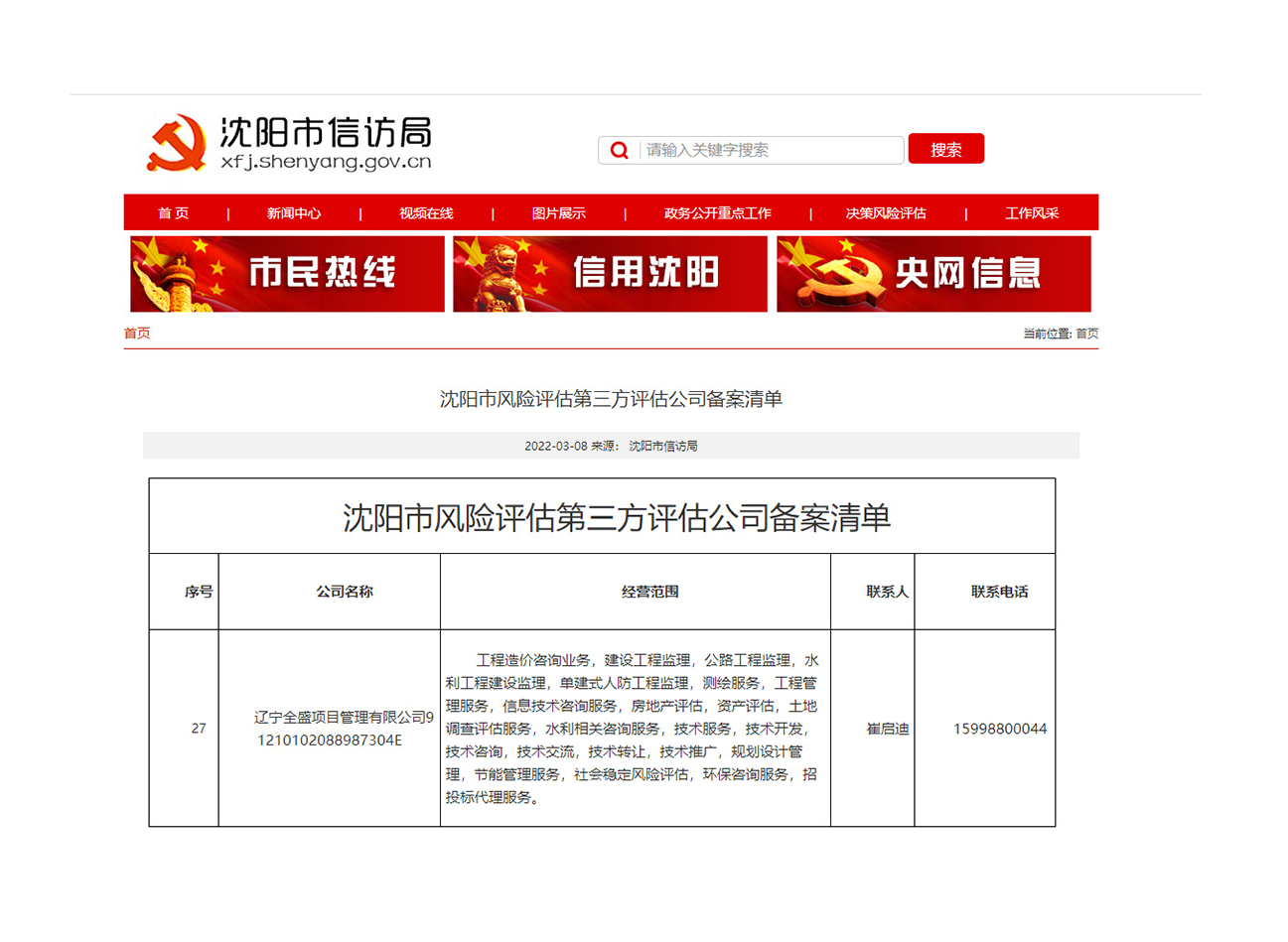
Task: Click the 公司名称 column header
Action: pyautogui.click(x=345, y=592)
